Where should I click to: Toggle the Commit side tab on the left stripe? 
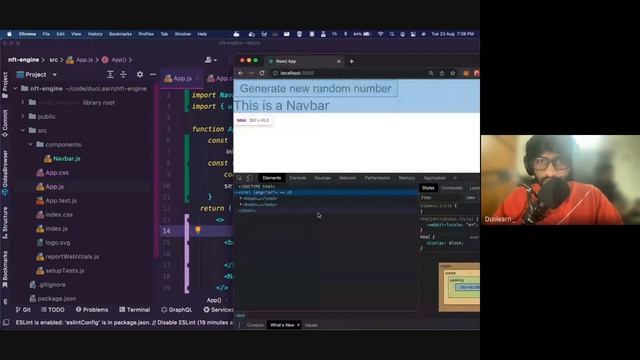click(5, 122)
